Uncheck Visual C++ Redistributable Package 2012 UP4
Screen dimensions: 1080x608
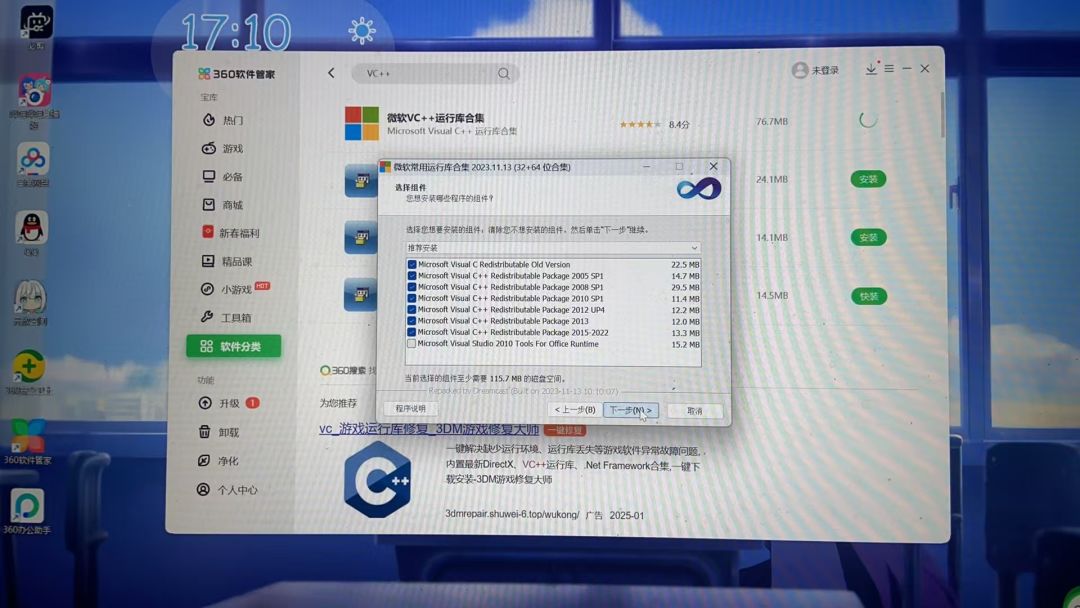pos(412,310)
